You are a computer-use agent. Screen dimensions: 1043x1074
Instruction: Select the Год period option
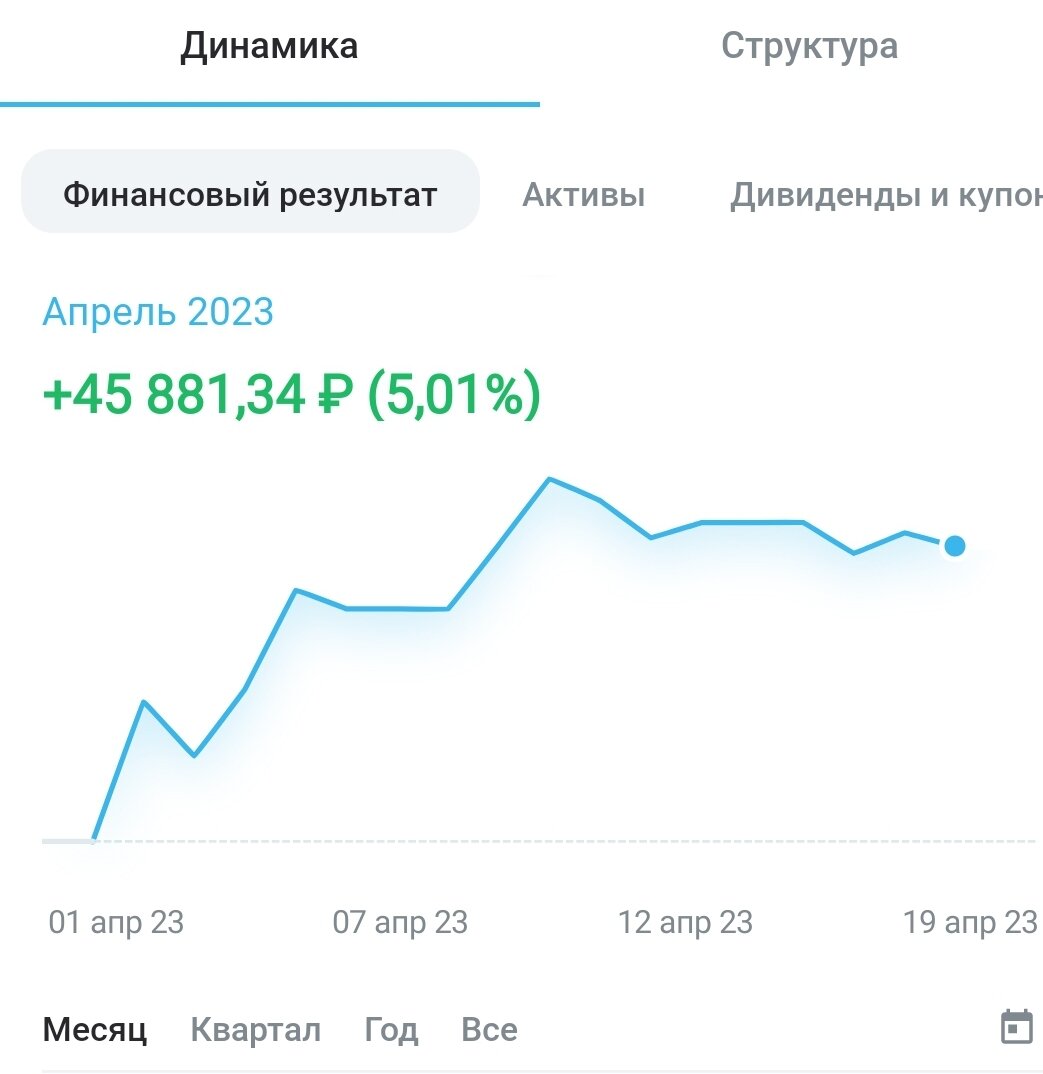391,1028
